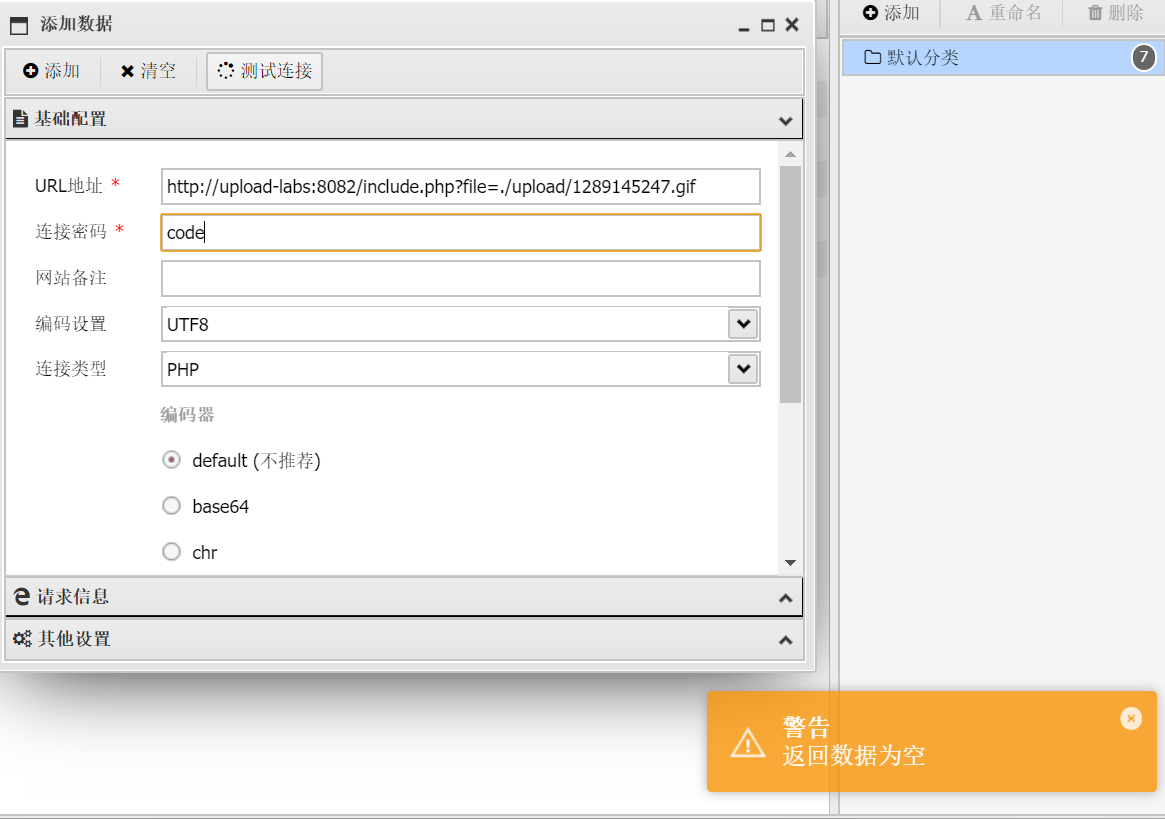The height and width of the screenshot is (819, 1165).
Task: Select the chr encoder radio
Action: click(x=172, y=551)
